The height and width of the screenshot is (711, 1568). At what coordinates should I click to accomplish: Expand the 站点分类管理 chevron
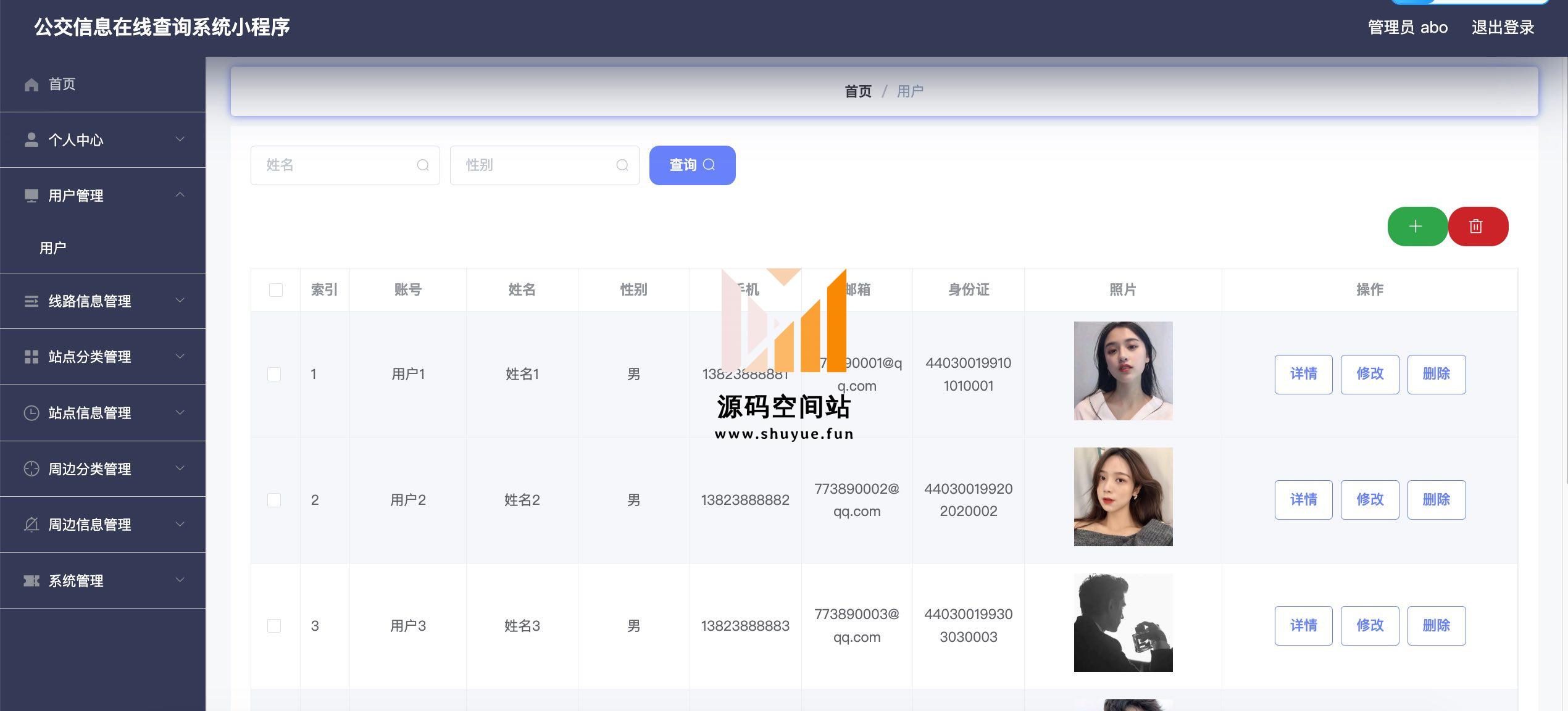click(x=180, y=355)
